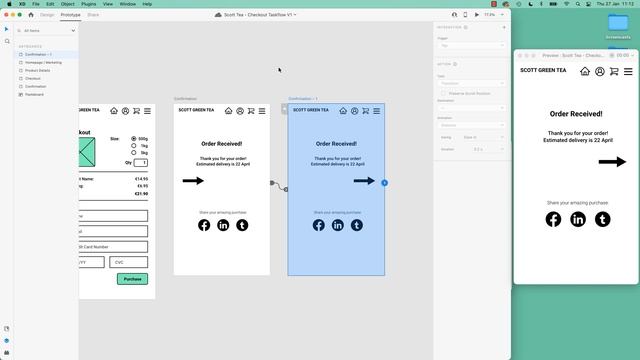The width and height of the screenshot is (640, 360).
Task: Click the cart icon in Confirmation artboard
Action: coord(251,111)
